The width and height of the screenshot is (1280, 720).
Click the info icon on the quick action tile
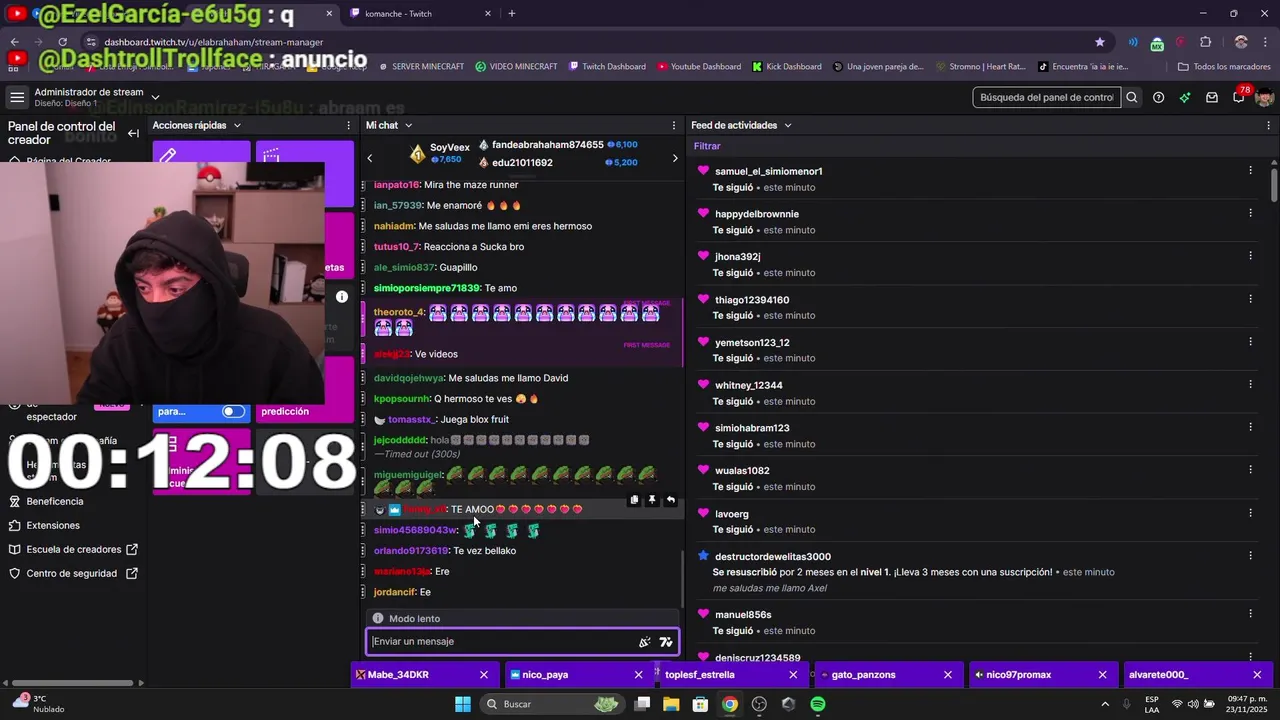coord(342,296)
